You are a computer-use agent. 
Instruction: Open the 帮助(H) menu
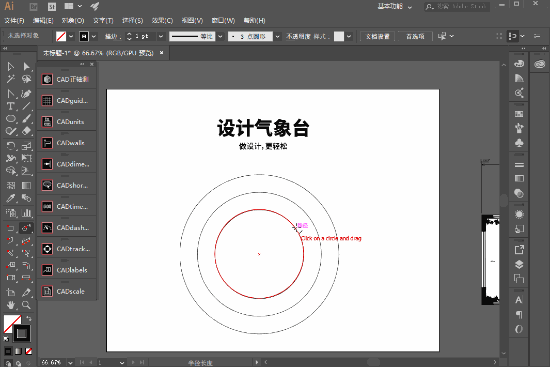click(254, 21)
